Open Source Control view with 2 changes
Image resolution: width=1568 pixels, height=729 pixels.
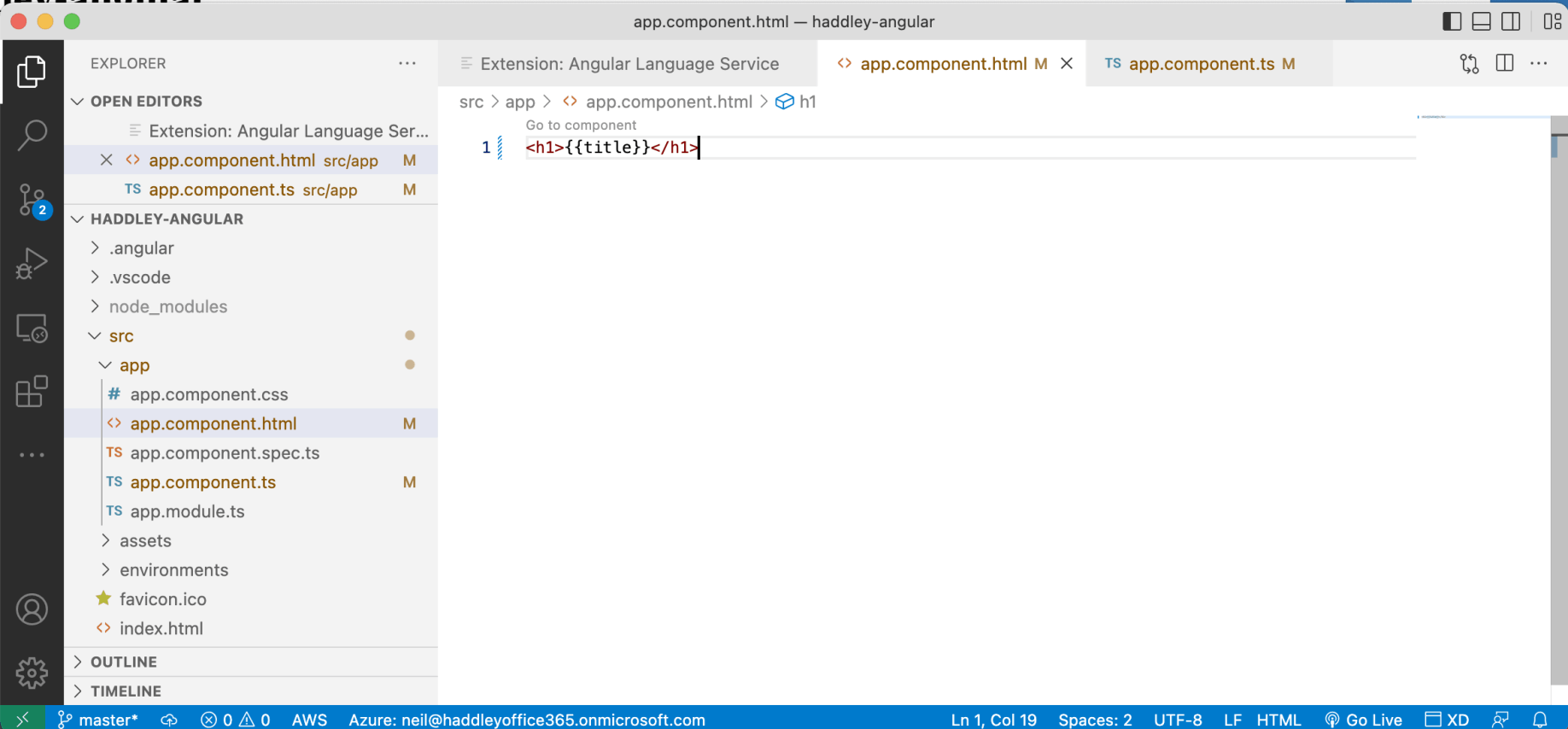[x=32, y=201]
